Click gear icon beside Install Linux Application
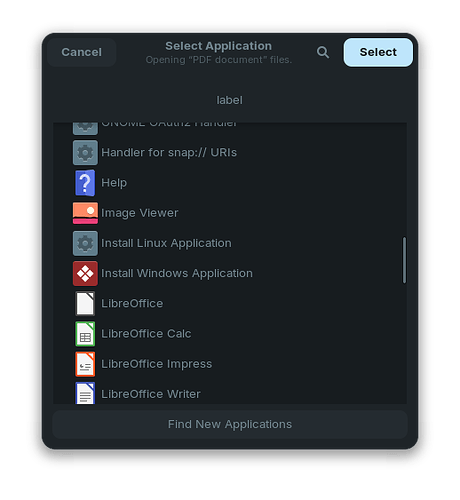The width and height of the screenshot is (460, 500). point(85,243)
